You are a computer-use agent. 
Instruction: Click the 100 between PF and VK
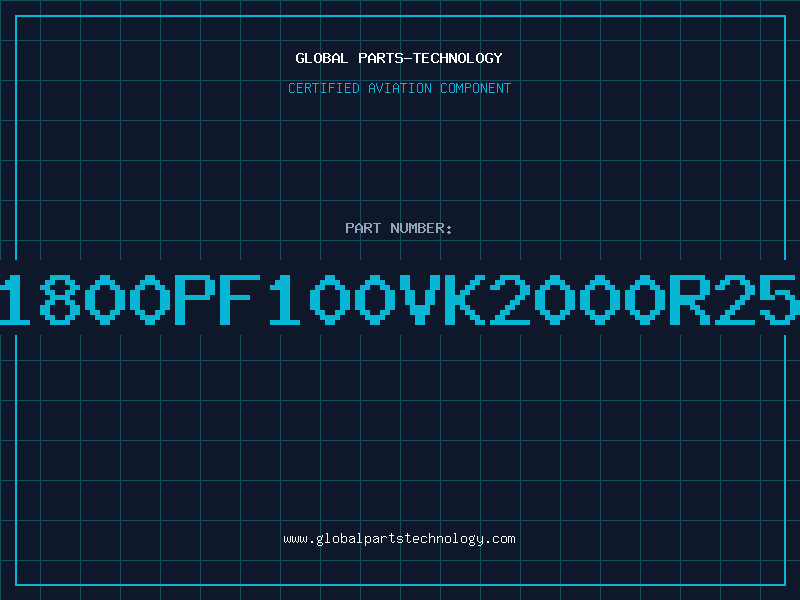332,299
